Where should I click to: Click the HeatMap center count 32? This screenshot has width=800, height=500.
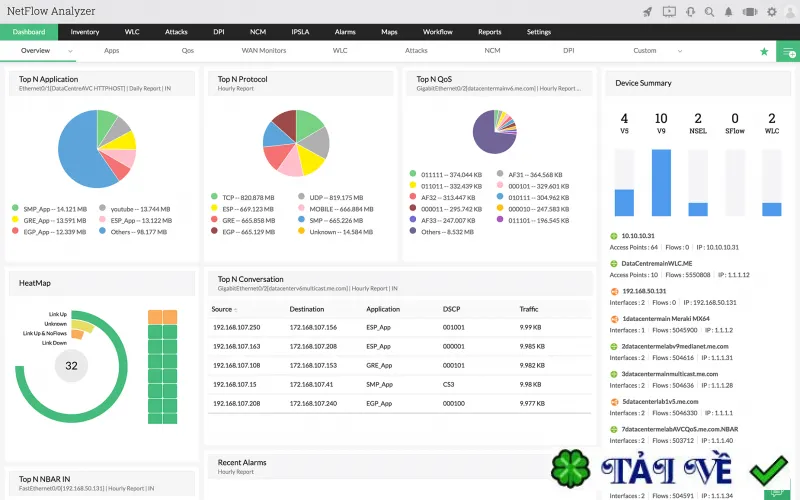[71, 365]
